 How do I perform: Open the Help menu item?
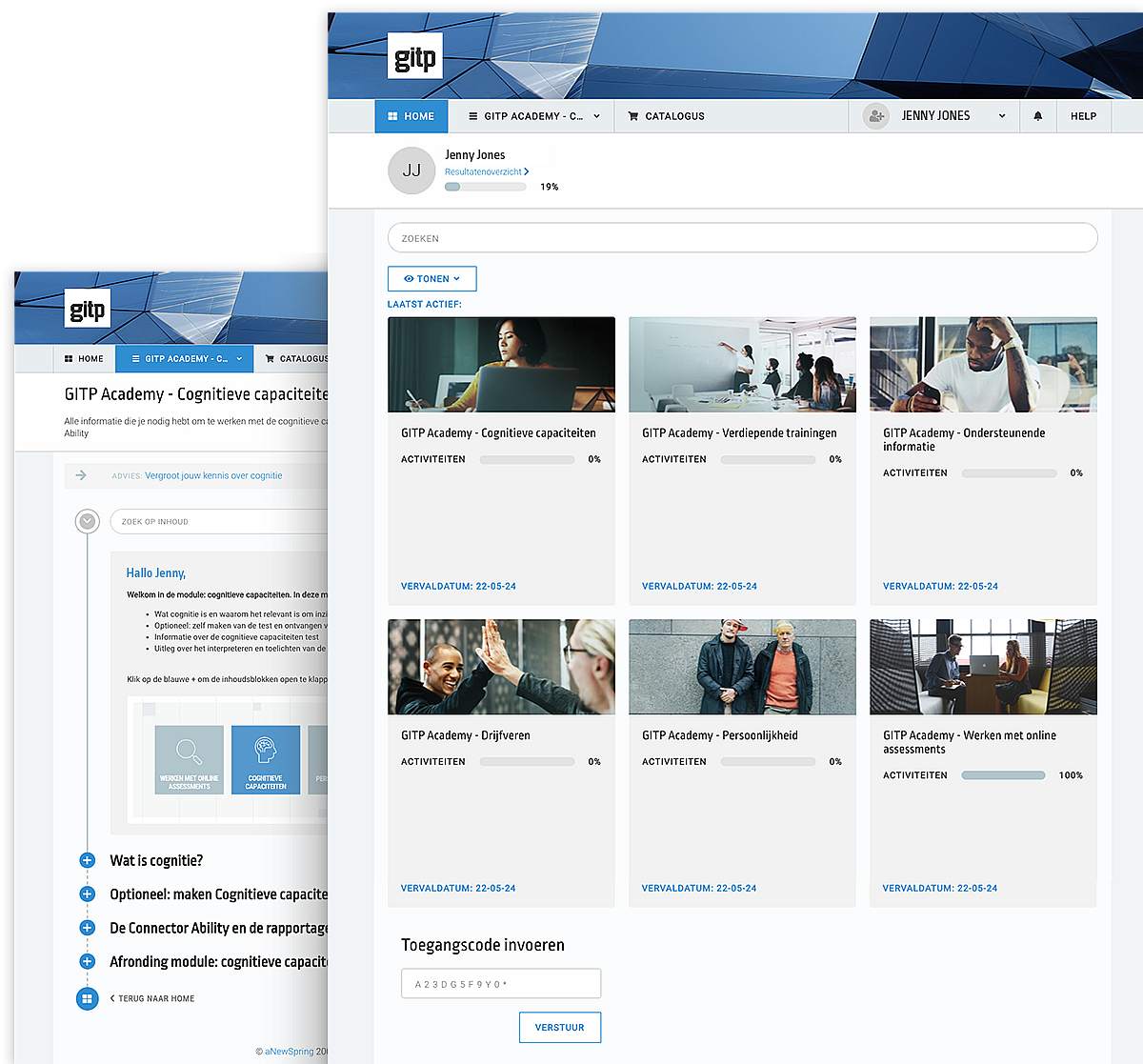pos(1083,116)
